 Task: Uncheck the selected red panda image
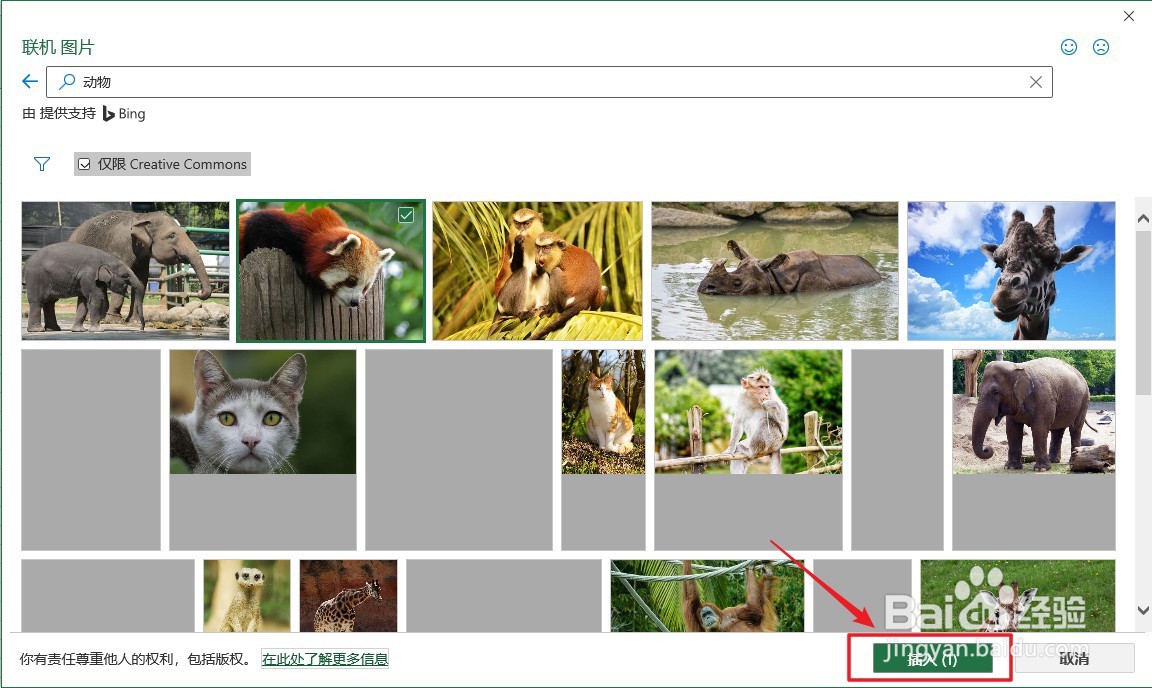(406, 215)
